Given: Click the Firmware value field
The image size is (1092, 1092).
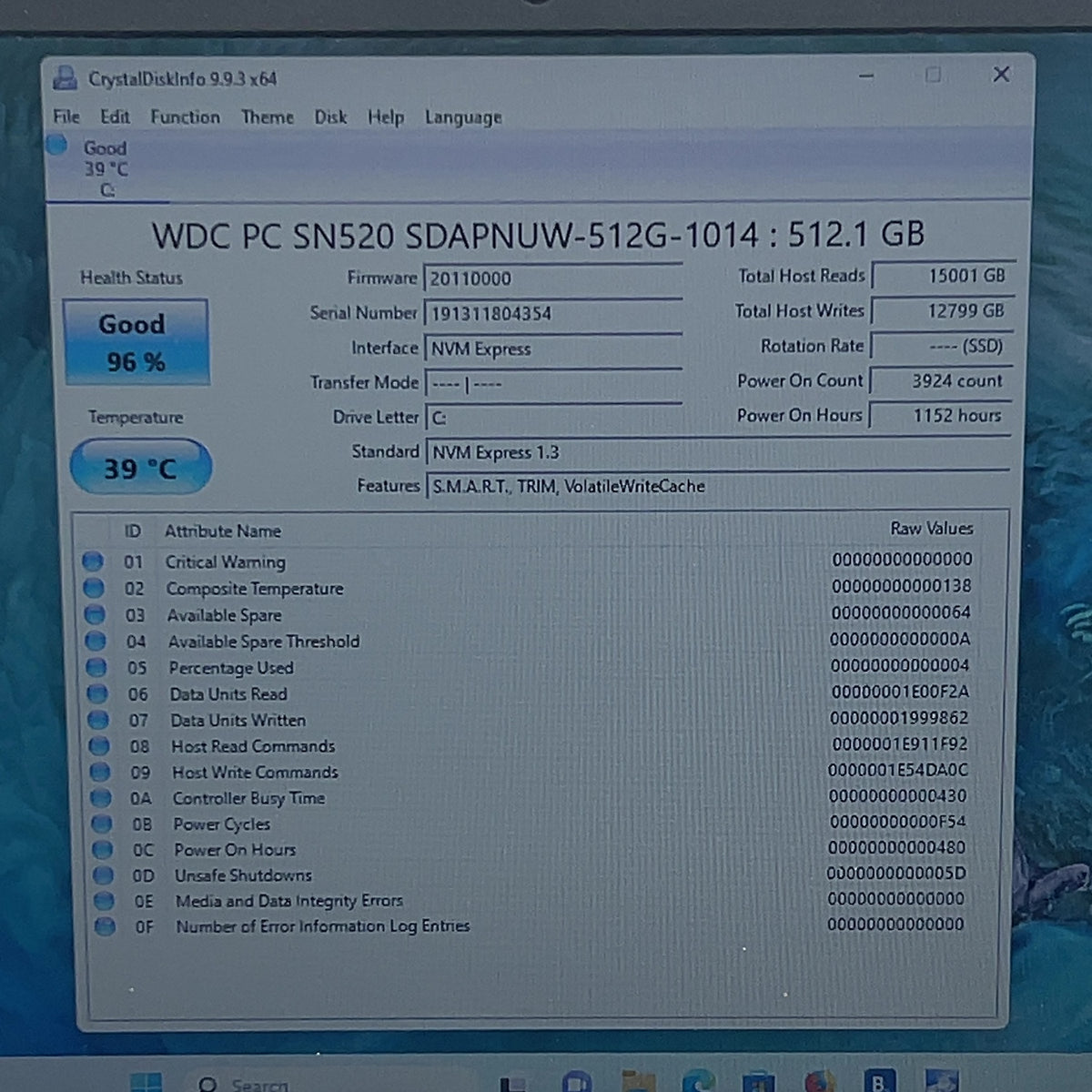Looking at the screenshot, I should tap(553, 278).
